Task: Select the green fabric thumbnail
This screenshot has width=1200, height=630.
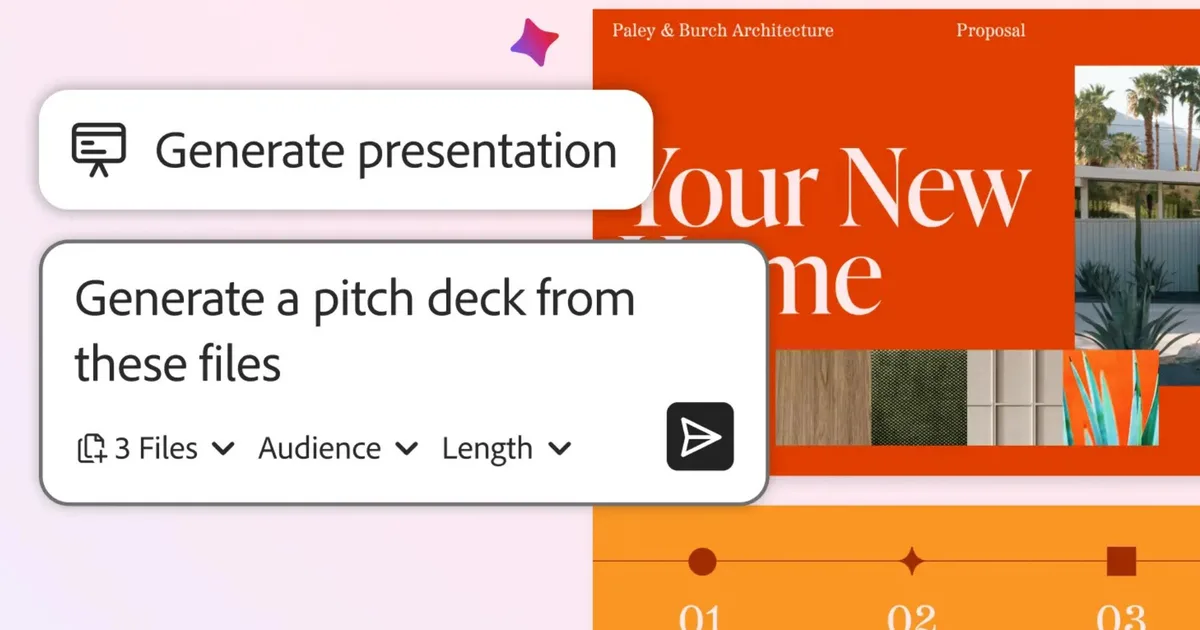Action: tap(920, 400)
